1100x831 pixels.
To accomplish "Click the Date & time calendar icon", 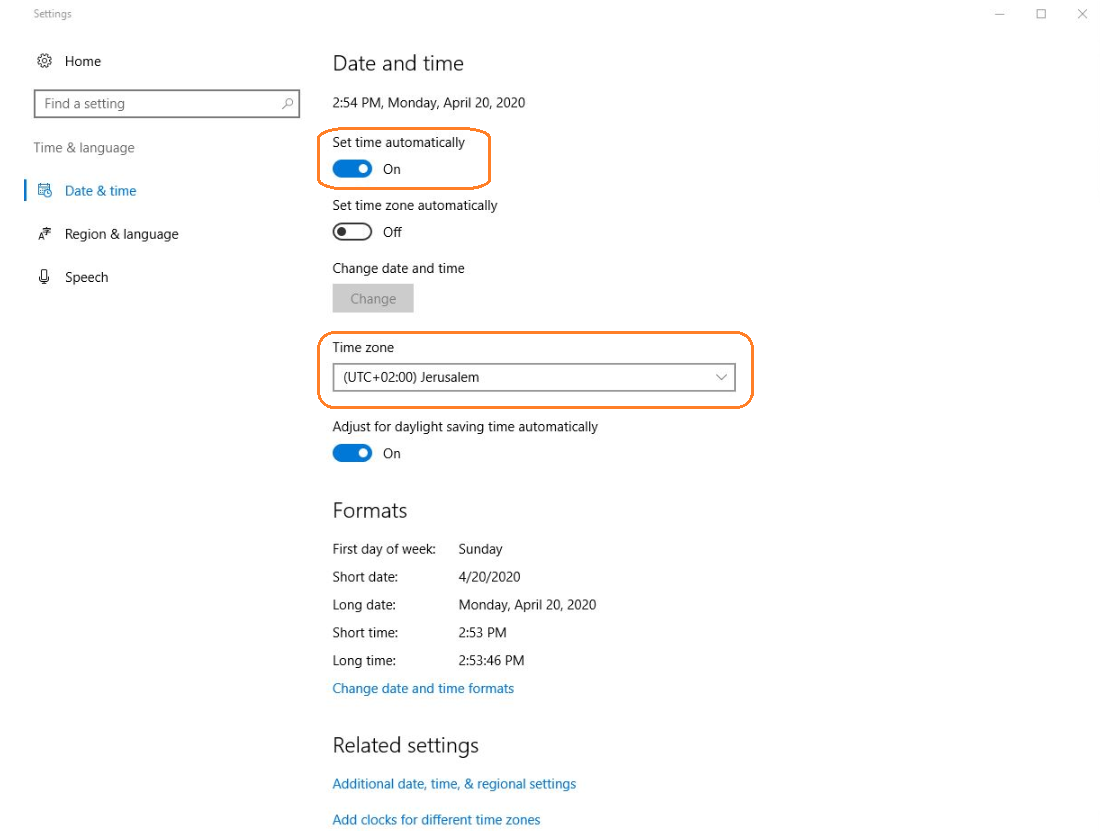I will (45, 190).
